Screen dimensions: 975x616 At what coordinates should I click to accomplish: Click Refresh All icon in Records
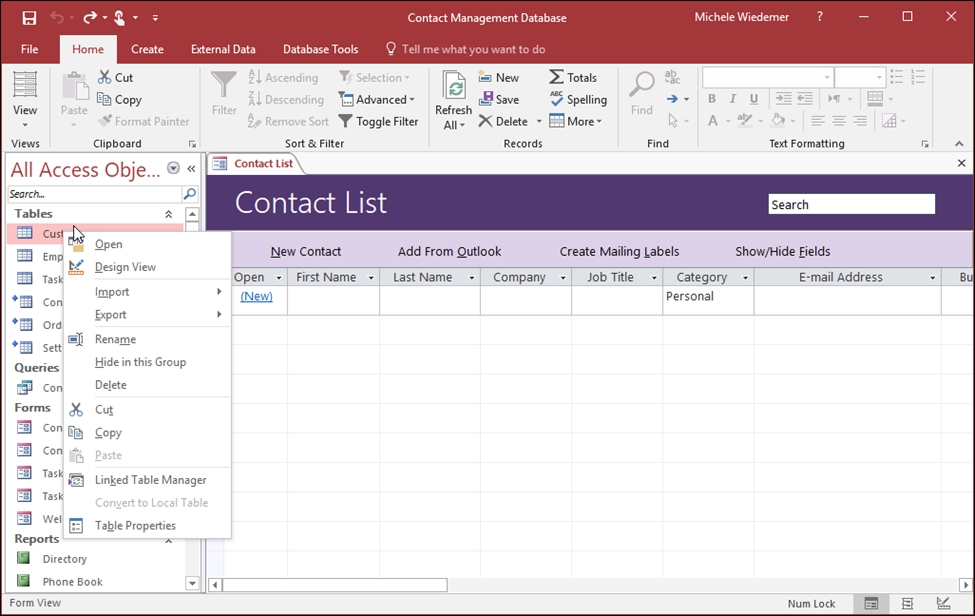coord(454,87)
